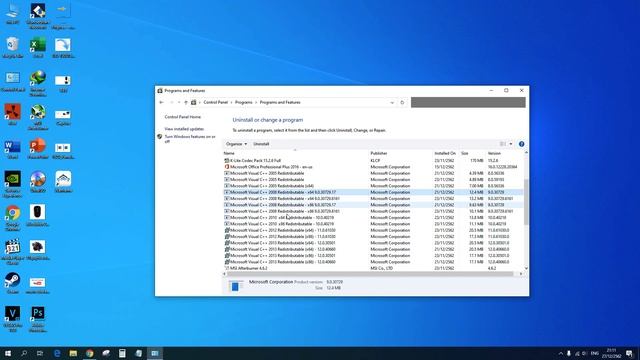
Task: Open the GeForce Experience desktop shortcut
Action: (x=13, y=184)
